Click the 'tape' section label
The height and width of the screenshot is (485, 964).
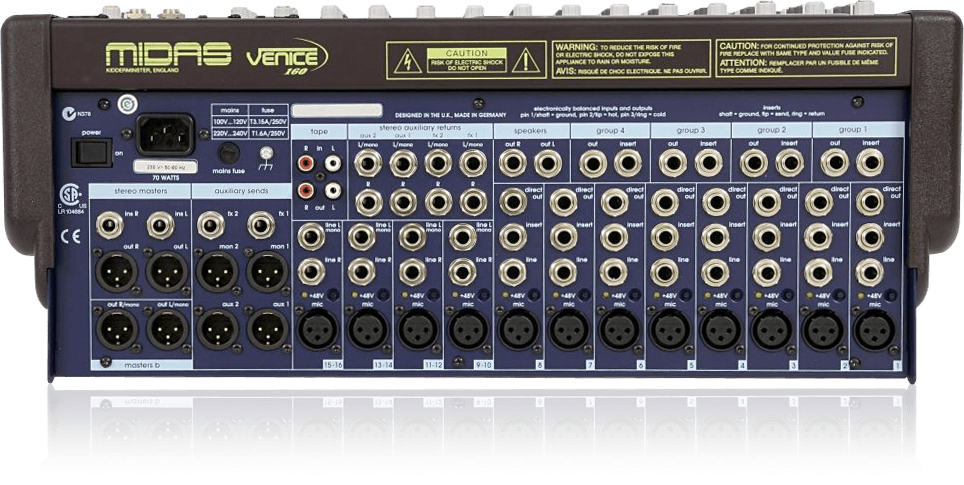click(319, 131)
